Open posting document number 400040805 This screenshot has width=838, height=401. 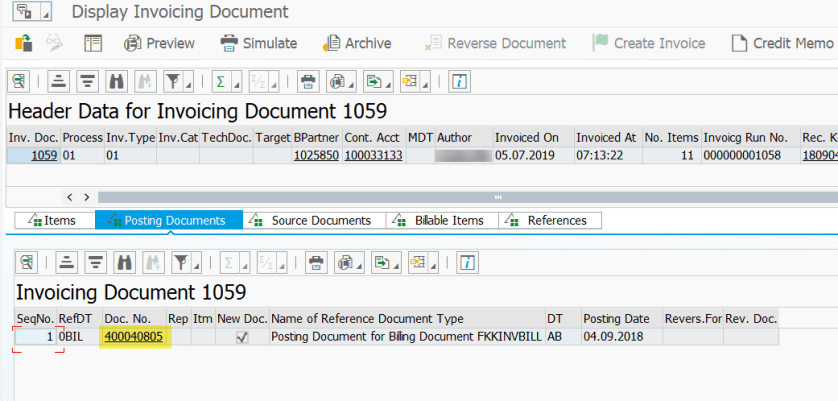(x=134, y=337)
